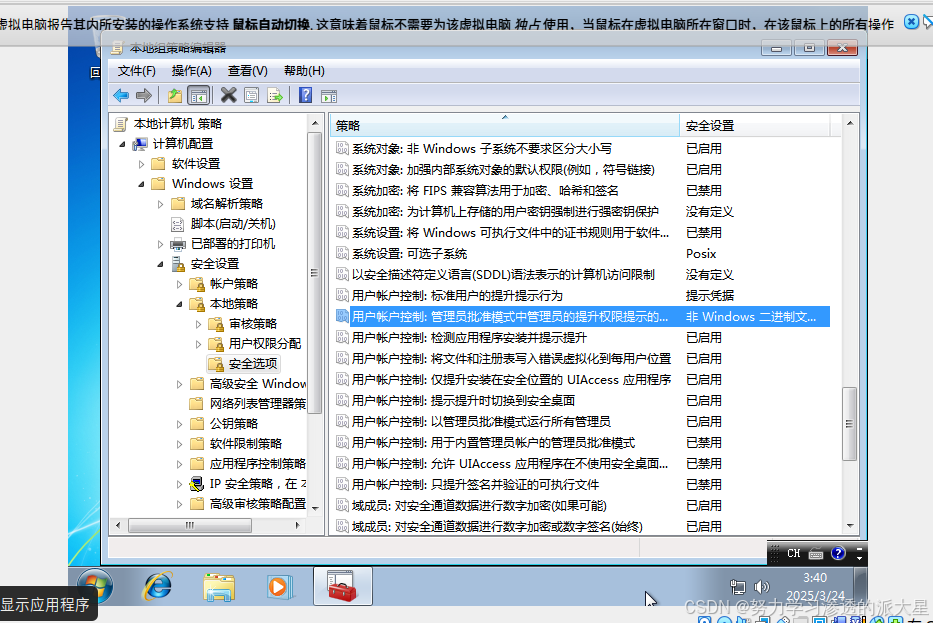Viewport: 933px width, 623px height.
Task: Open the 文件(F) menu
Action: click(136, 71)
